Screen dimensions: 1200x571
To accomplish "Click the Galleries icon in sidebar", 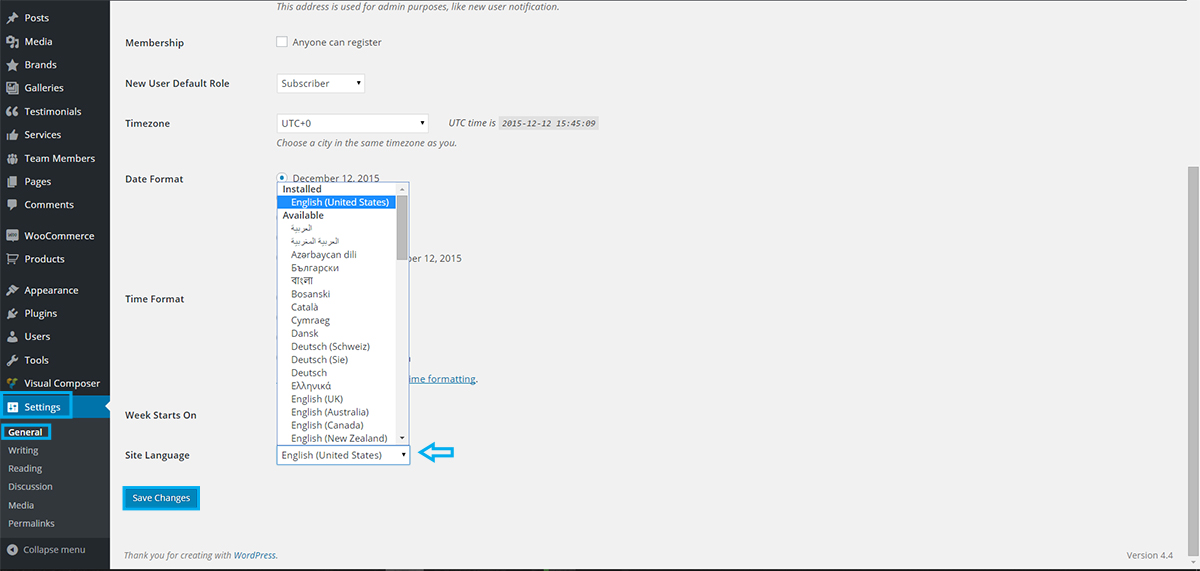I will click(x=12, y=88).
